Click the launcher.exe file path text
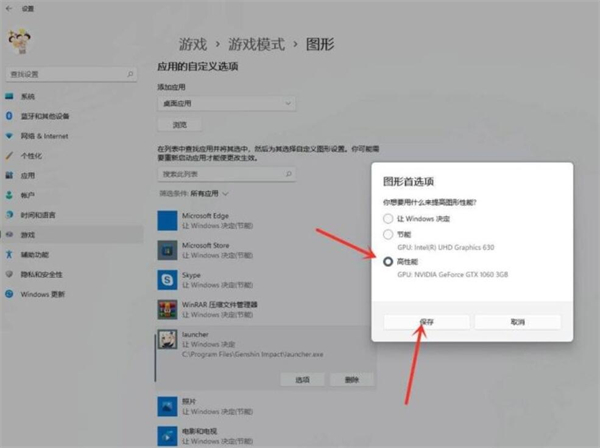This screenshot has width=600, height=448. coord(253,354)
